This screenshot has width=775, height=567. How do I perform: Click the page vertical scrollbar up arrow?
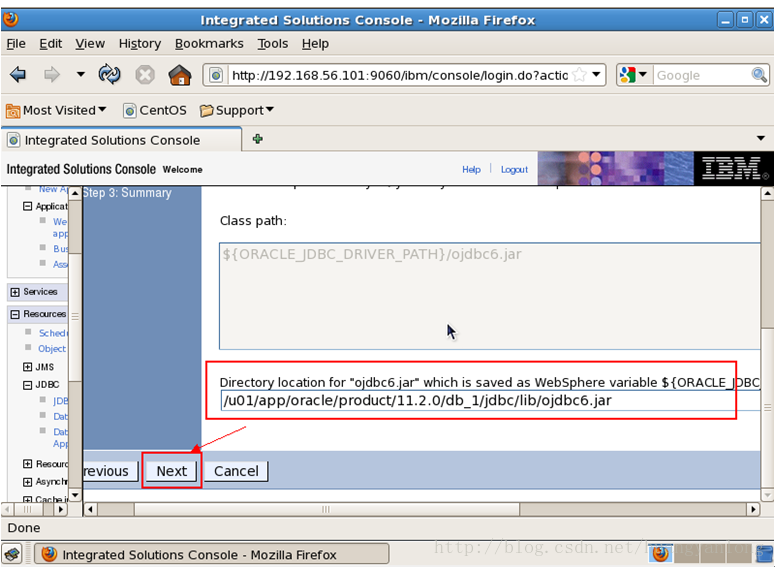[x=767, y=193]
